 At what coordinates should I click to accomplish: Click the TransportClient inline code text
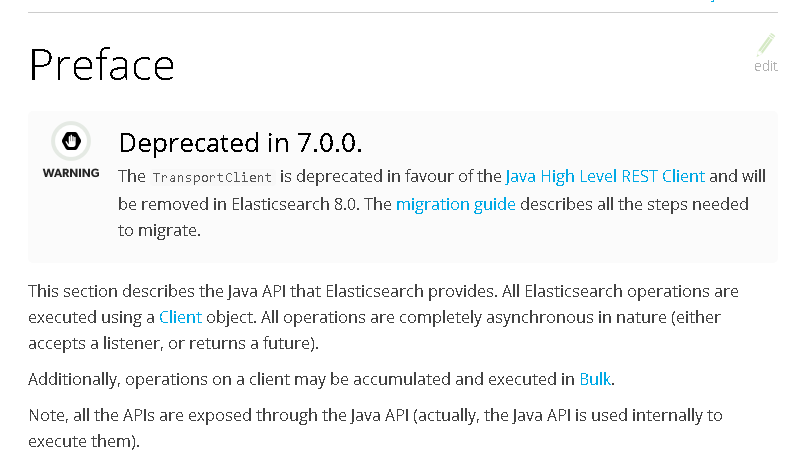point(212,178)
